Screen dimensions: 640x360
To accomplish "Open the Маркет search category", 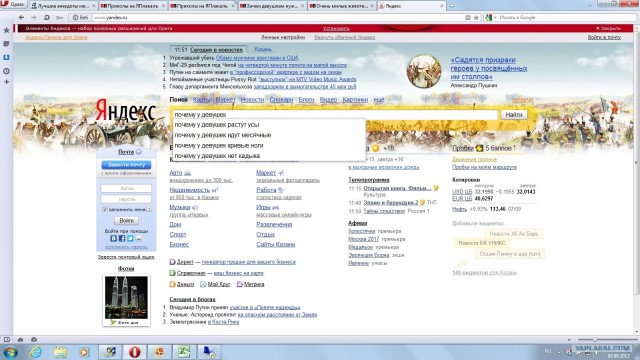I will click(225, 100).
